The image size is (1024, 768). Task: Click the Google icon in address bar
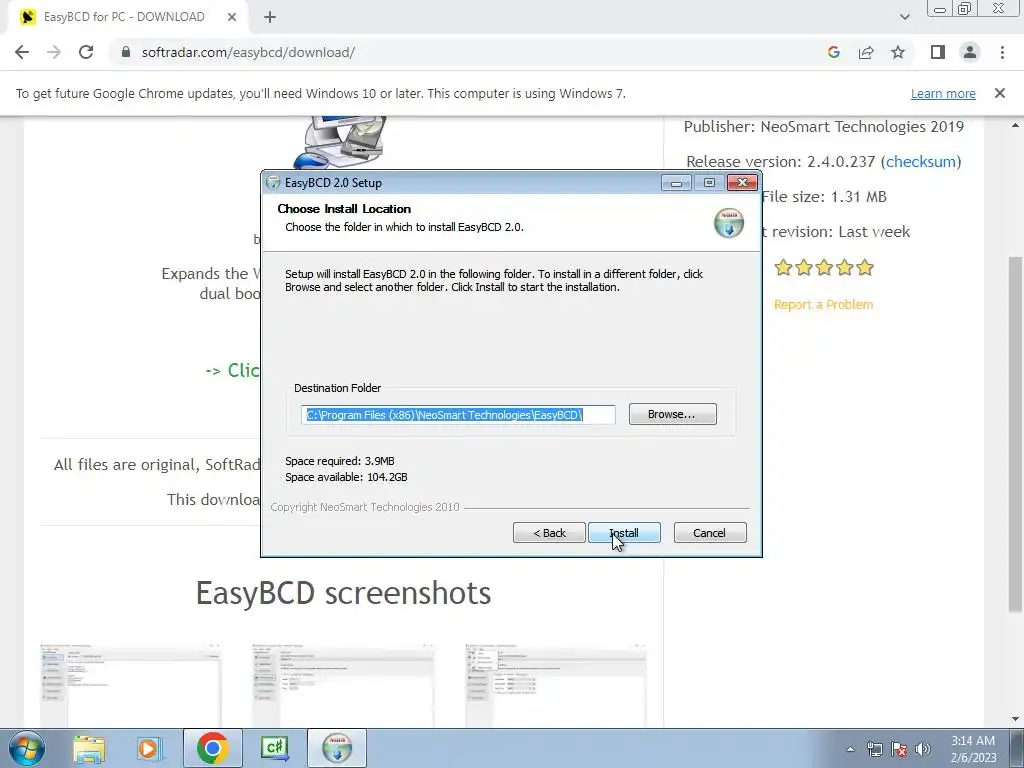click(833, 52)
